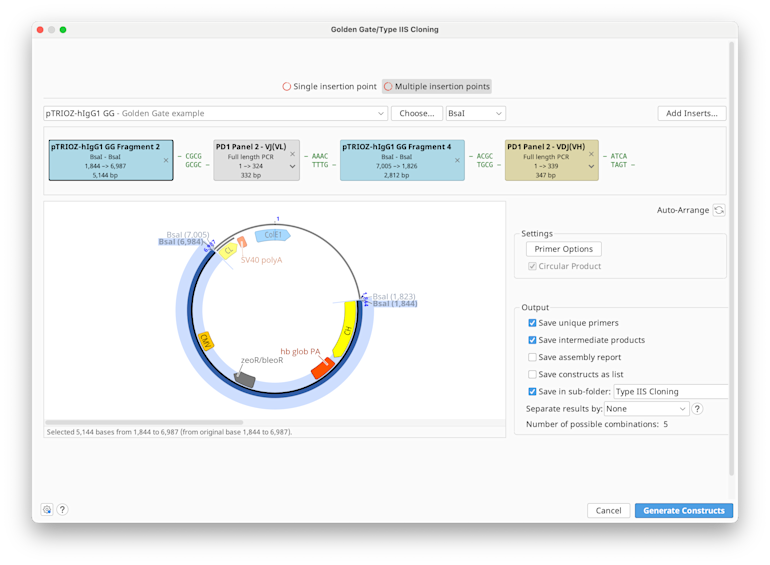The width and height of the screenshot is (770, 565).
Task: Select the hb glob PA annotation
Action: tap(322, 369)
